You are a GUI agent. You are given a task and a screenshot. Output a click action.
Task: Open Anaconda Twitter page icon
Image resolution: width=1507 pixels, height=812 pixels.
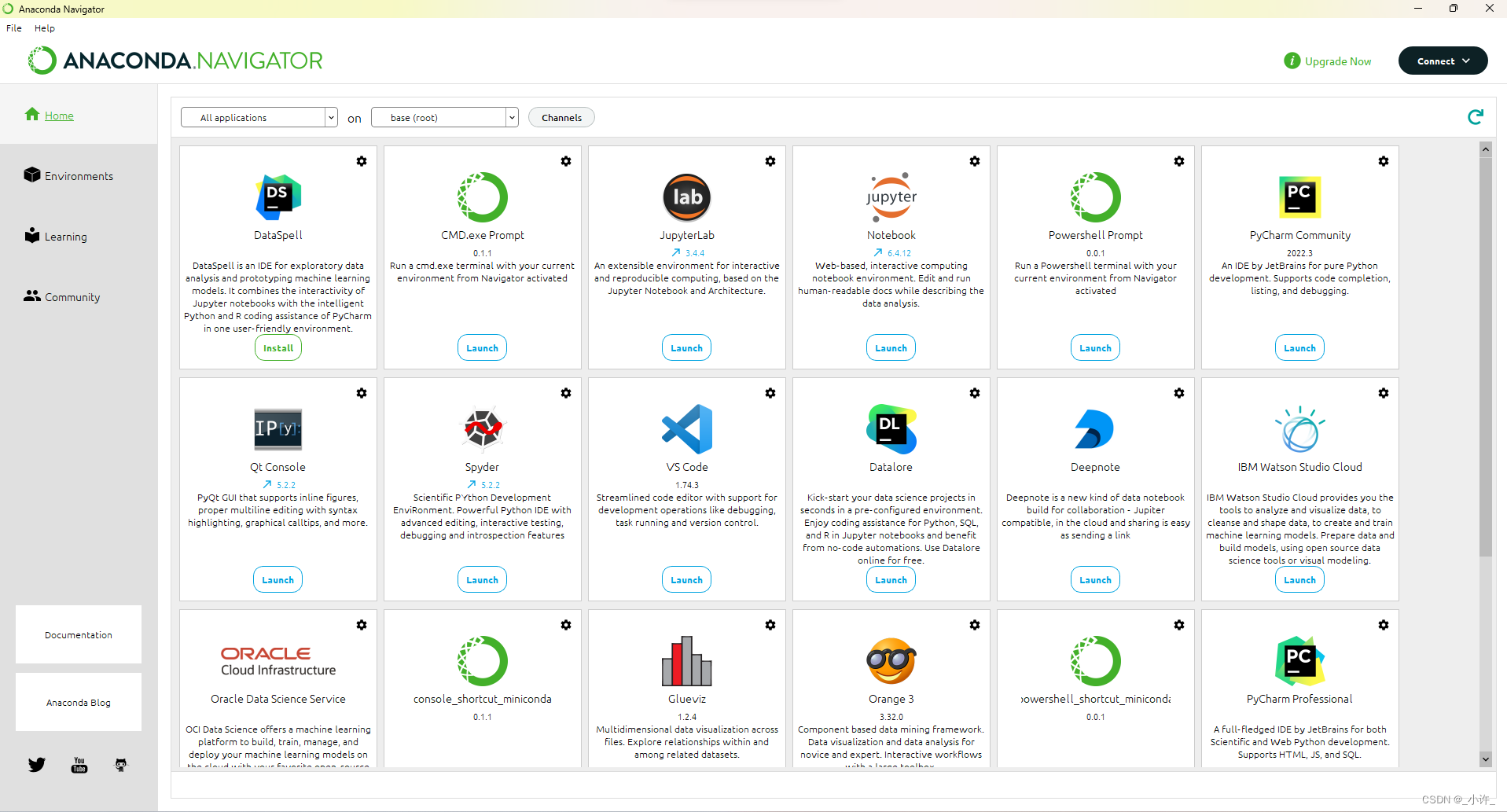coord(37,765)
